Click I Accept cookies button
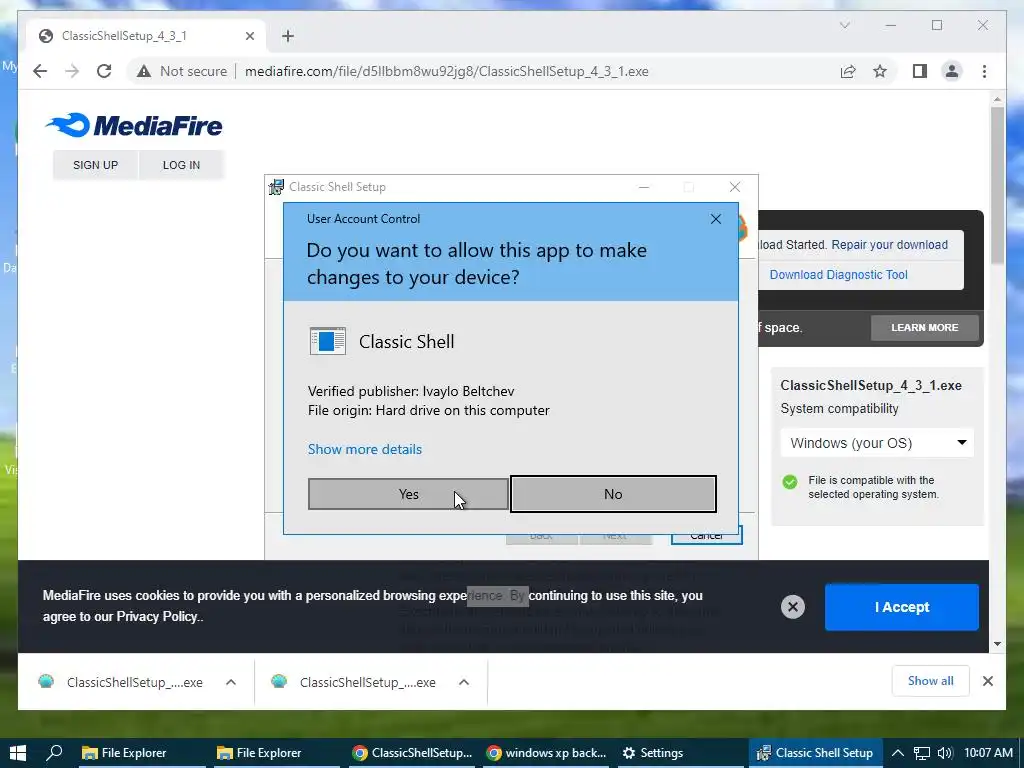Screen dimensions: 1024x768 (901, 607)
